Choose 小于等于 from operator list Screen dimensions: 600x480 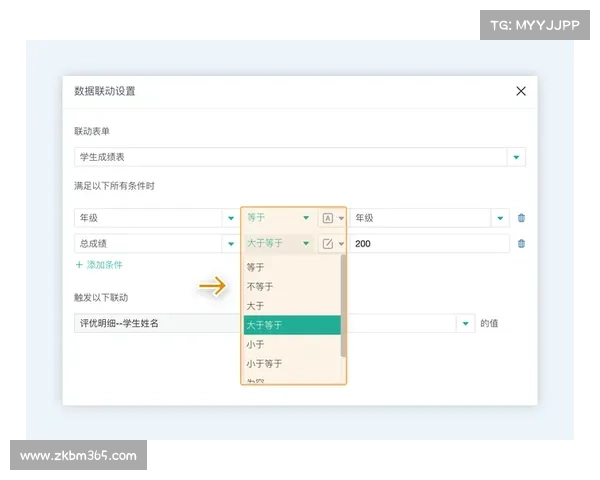point(292,363)
